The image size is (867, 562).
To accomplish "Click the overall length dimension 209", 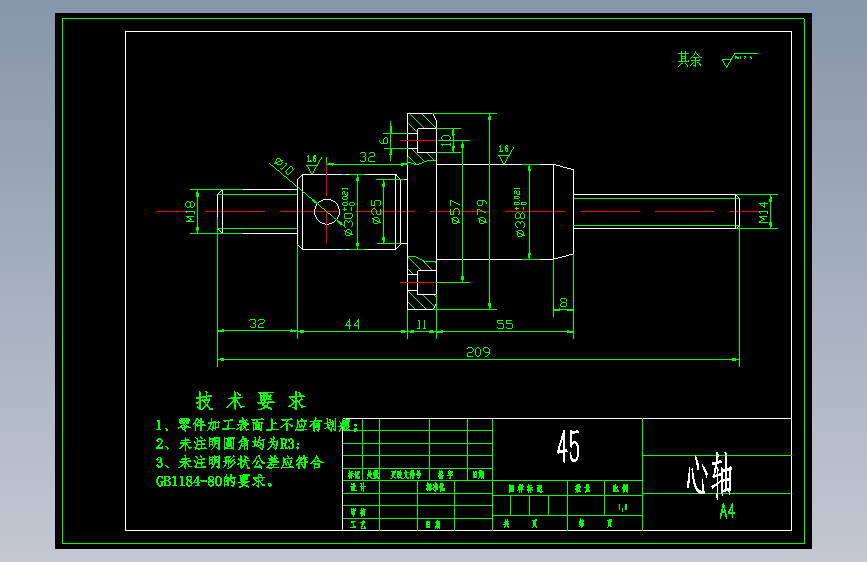I will [x=478, y=352].
